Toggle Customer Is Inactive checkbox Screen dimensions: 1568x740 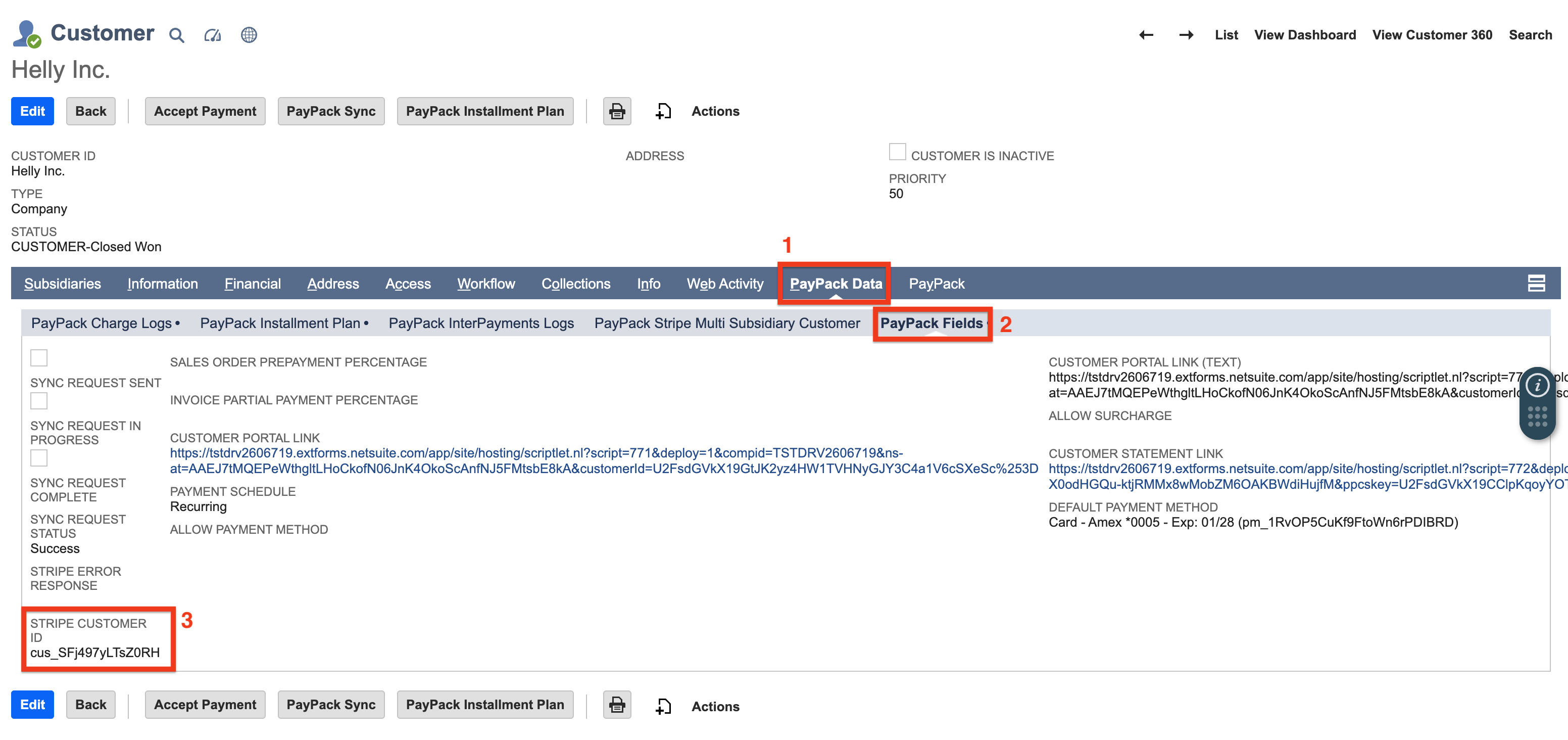tap(897, 152)
